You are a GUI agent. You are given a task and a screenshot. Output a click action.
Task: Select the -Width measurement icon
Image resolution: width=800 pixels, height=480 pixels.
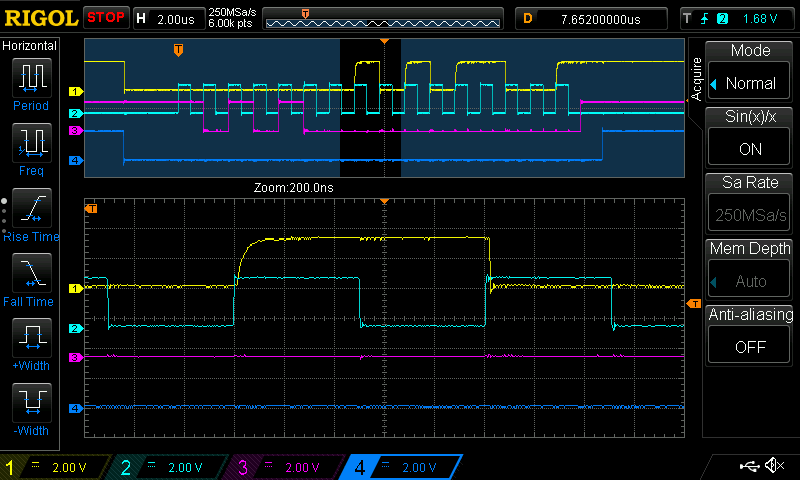pos(32,402)
